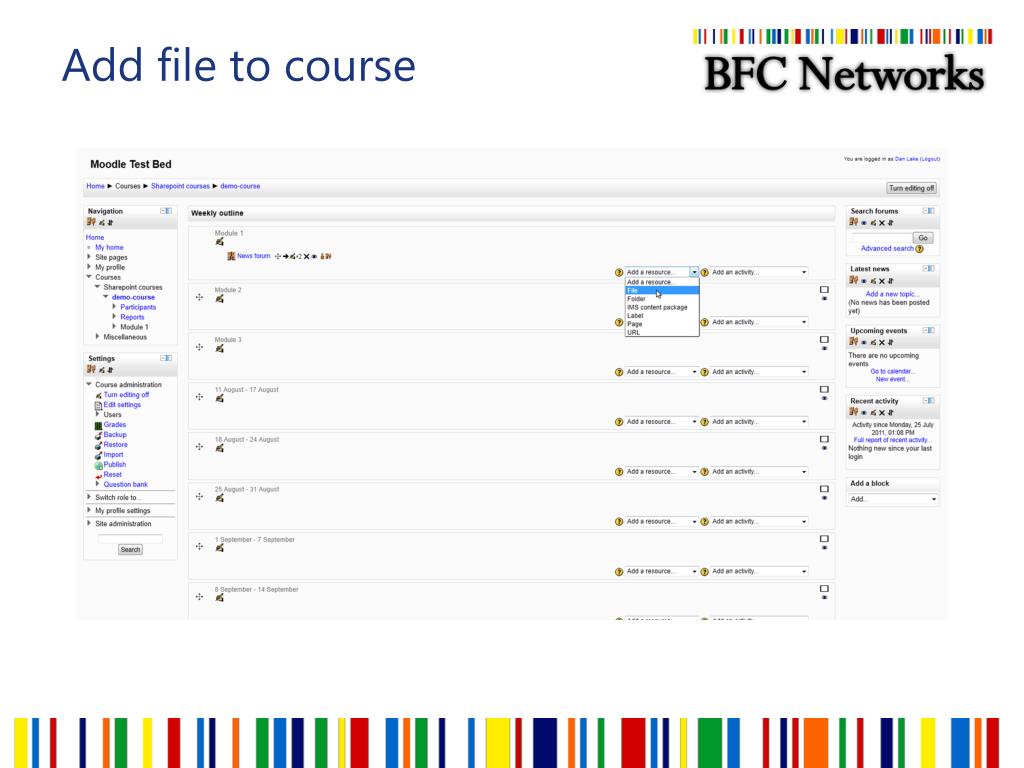This screenshot has height=768, width=1024.
Task: Edit the summary of Module 1
Action: [219, 242]
